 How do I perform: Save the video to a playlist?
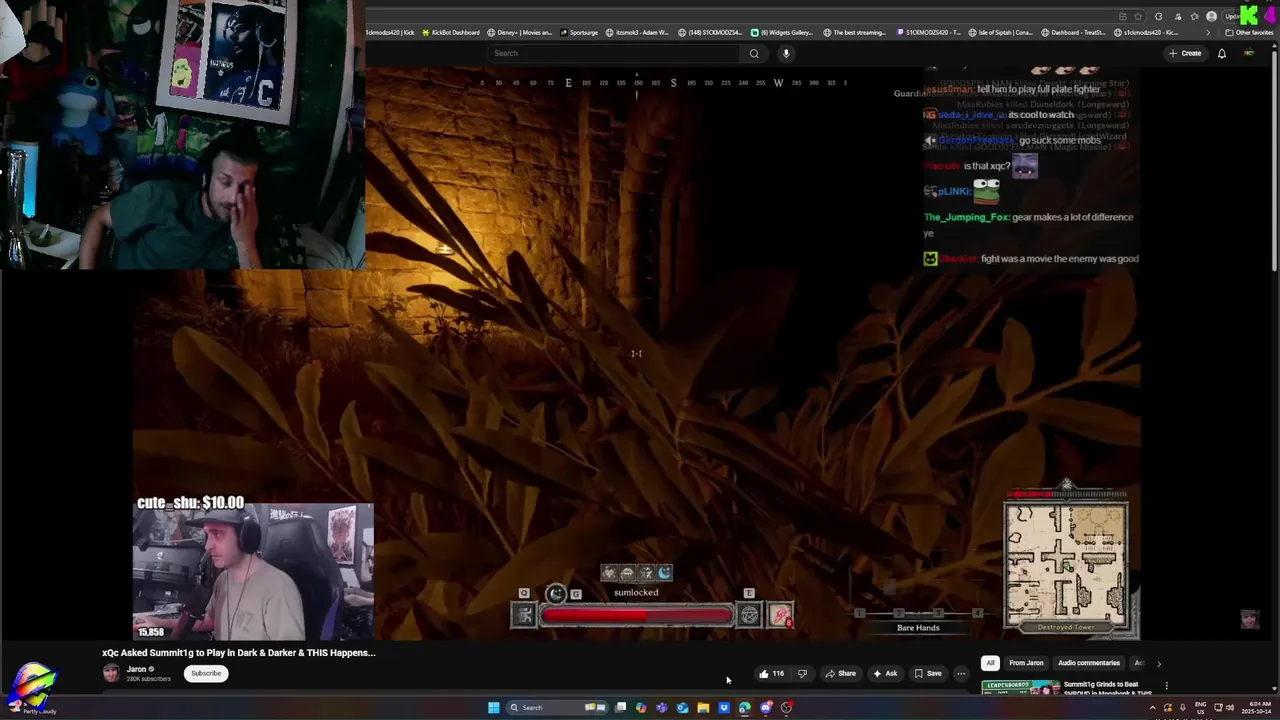point(927,673)
